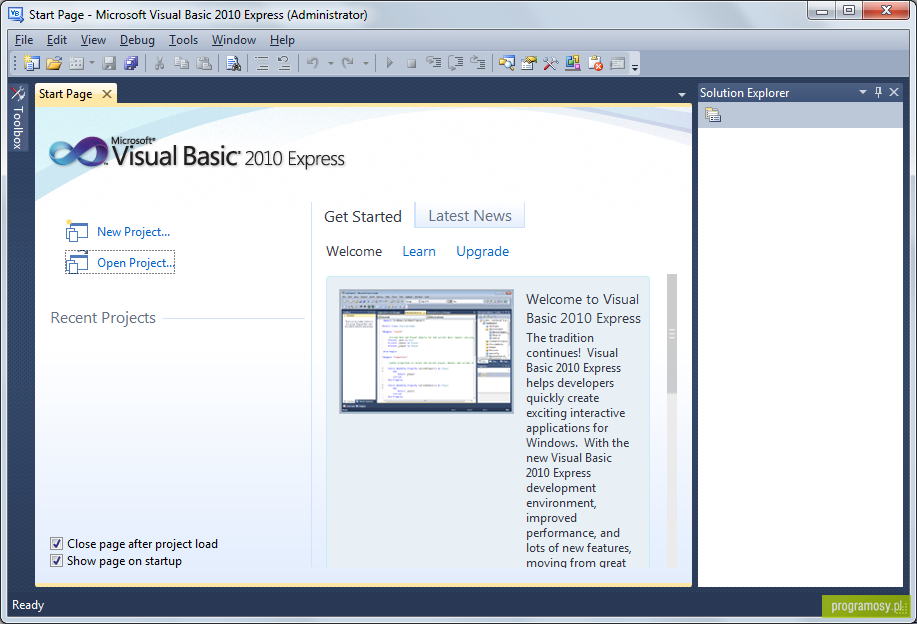Toggle Close page after project load checkbox

coord(56,544)
